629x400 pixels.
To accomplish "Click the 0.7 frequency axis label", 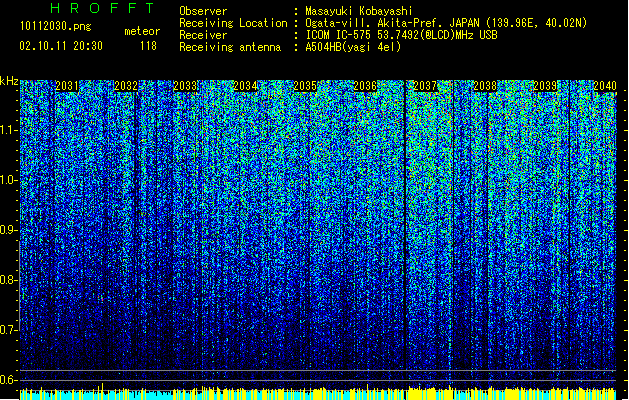I will (x=9, y=330).
